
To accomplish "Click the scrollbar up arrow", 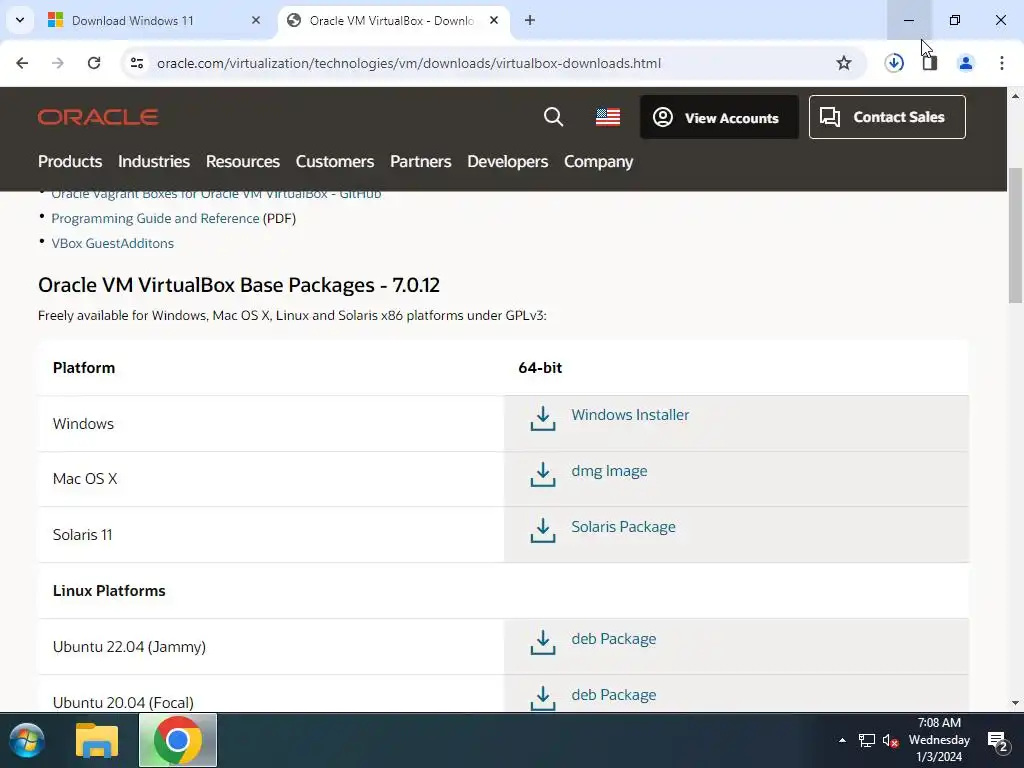I will pos(1015,95).
